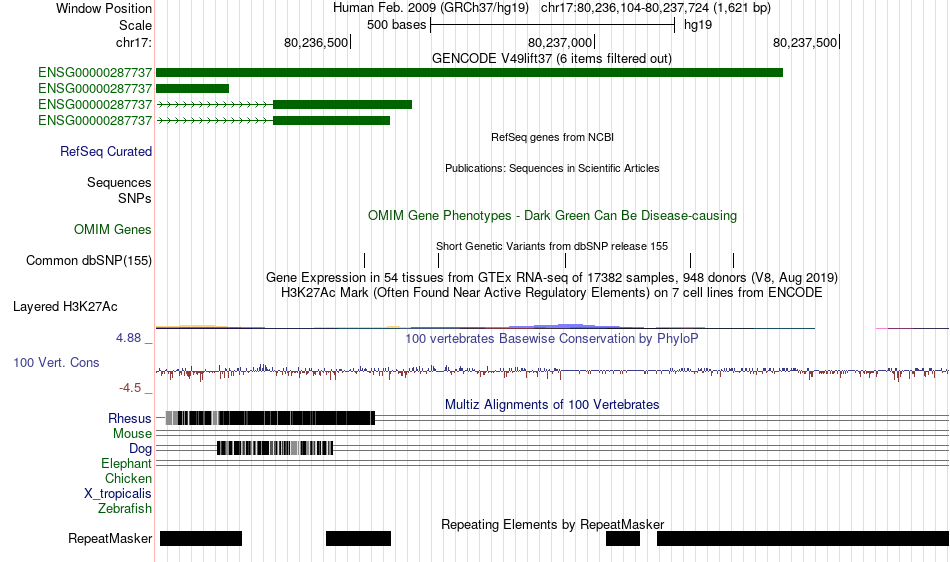Viewport: 950px width, 562px height.
Task: Click 'Repeating Elements by RepeatMasker' title
Action: (x=553, y=524)
